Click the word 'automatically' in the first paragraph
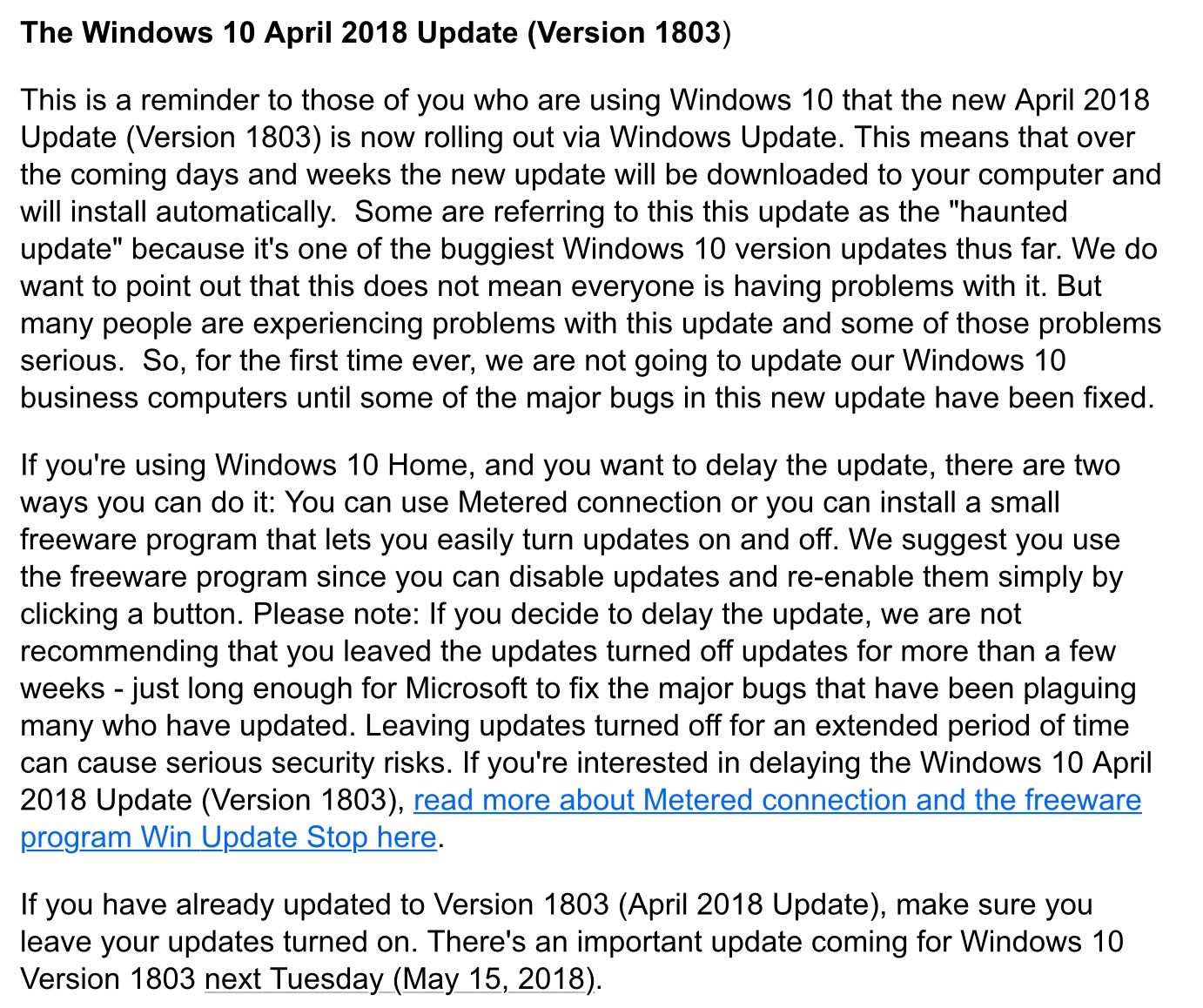Image resolution: width=1203 pixels, height=1008 pixels. point(245,212)
